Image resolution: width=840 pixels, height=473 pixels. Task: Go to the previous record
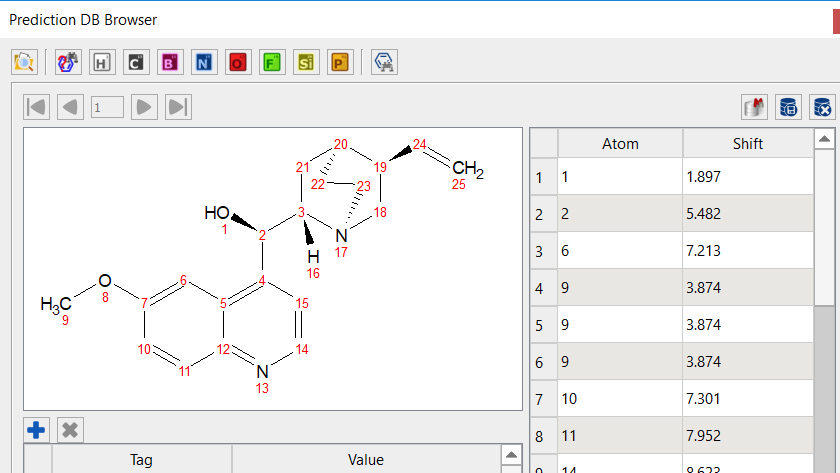tap(70, 107)
